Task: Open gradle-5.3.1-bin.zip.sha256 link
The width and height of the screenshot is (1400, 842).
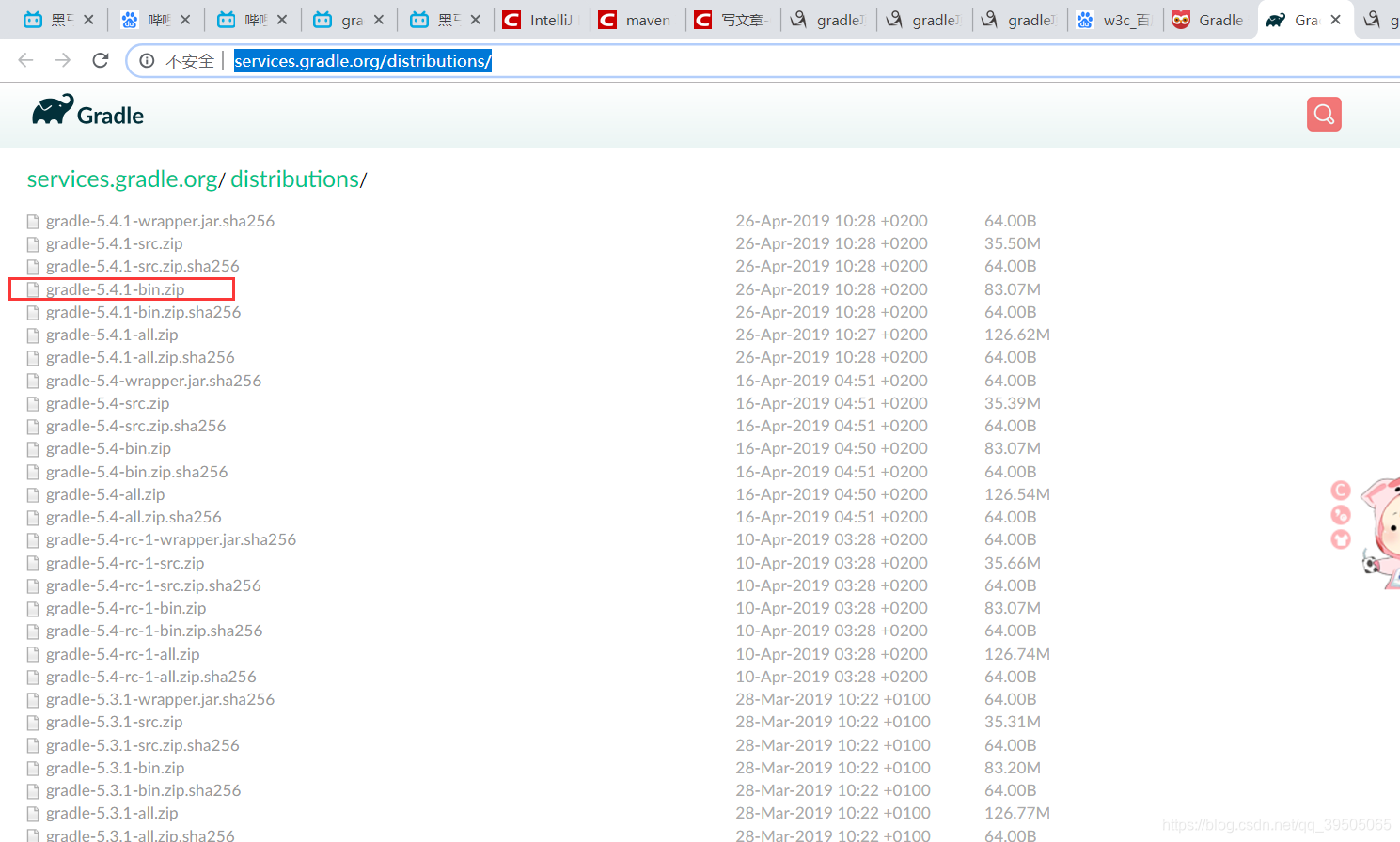Action: (x=143, y=791)
